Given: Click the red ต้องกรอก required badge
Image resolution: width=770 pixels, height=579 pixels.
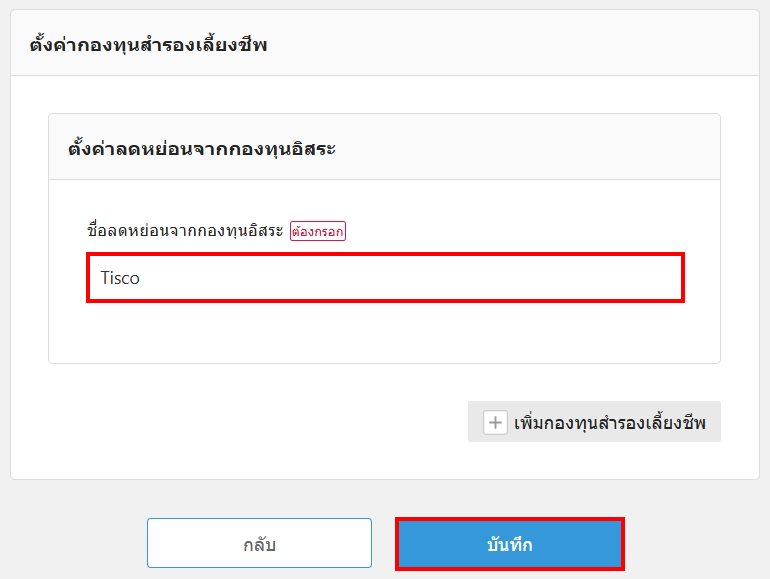Looking at the screenshot, I should tap(317, 231).
